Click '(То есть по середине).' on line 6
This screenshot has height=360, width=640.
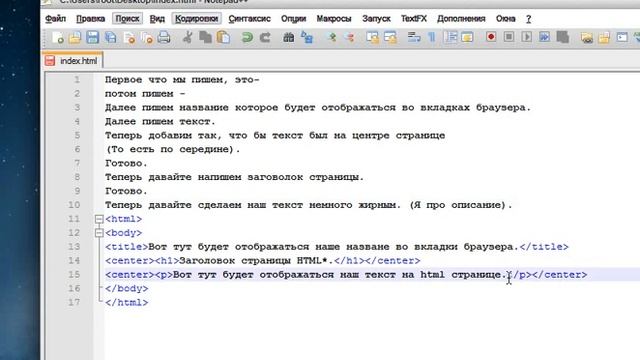[173, 149]
